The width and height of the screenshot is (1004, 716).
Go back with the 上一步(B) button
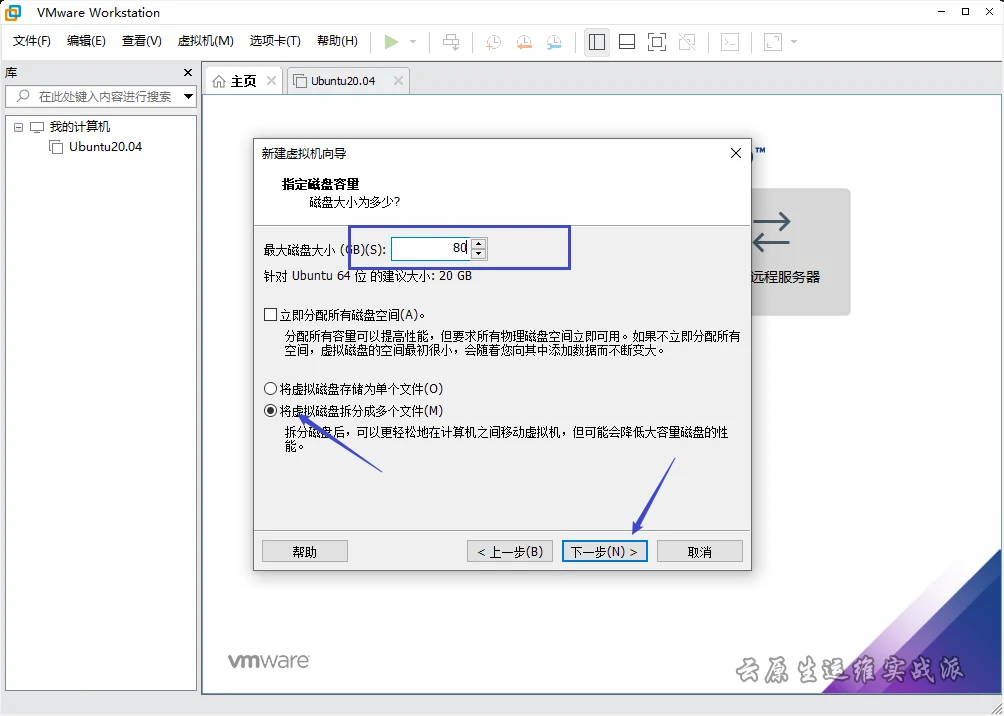coord(510,551)
